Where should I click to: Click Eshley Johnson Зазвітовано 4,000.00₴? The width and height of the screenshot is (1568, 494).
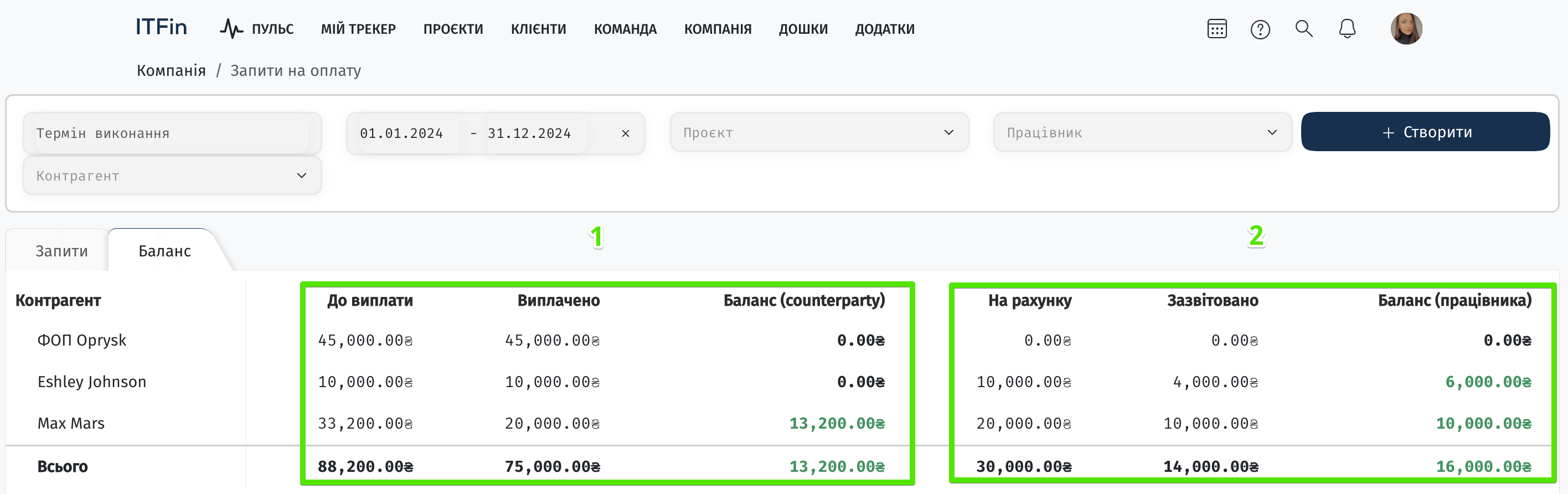(1215, 382)
